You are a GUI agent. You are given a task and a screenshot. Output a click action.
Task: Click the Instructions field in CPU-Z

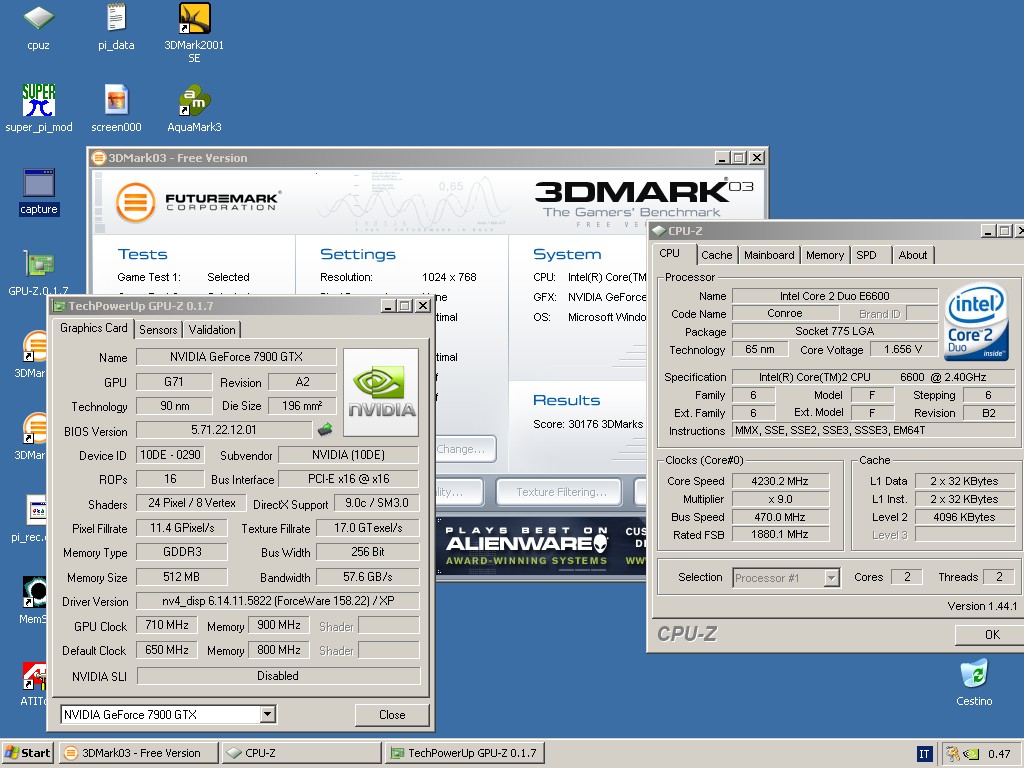[874, 430]
